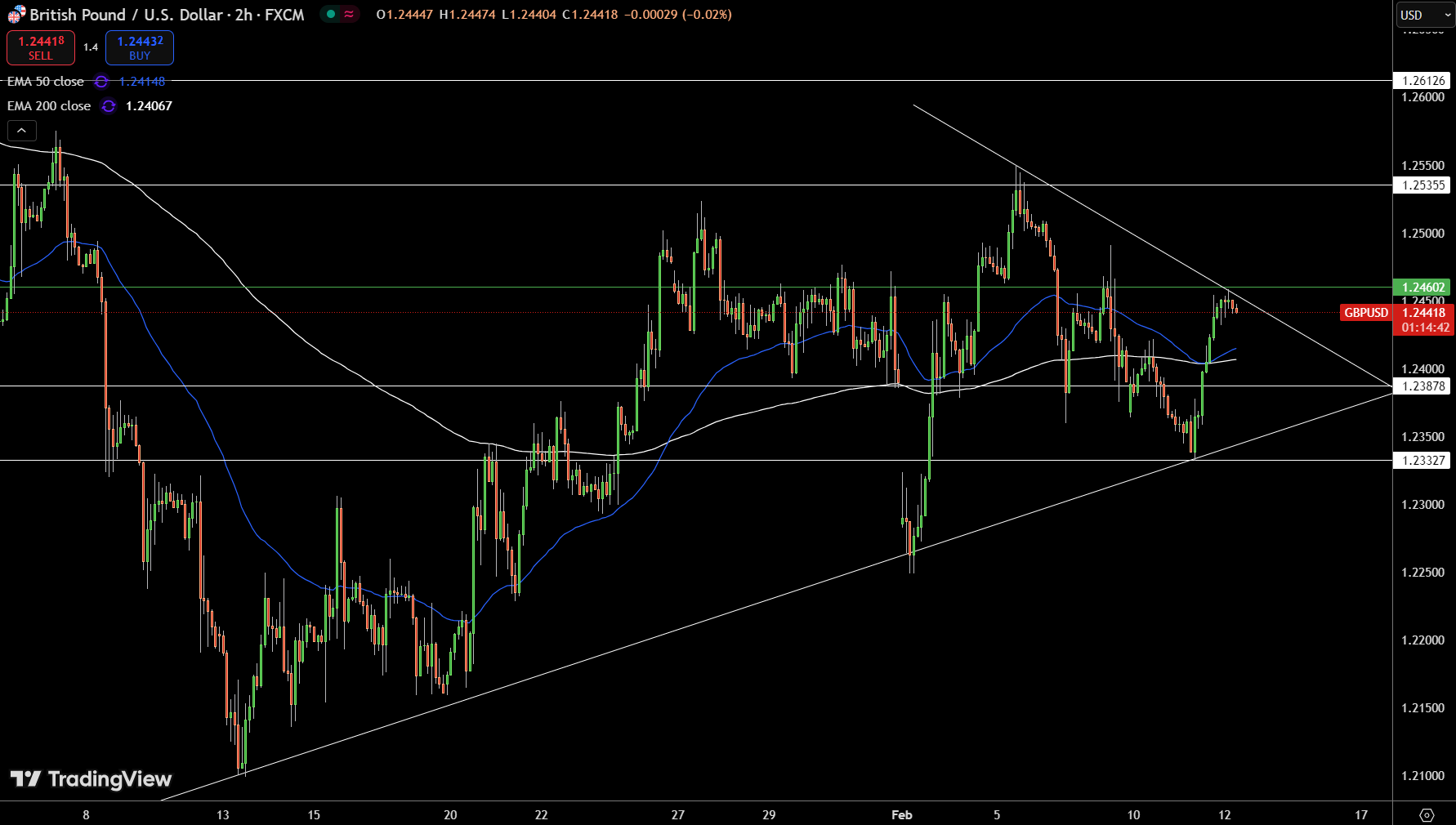Screen dimensions: 1456x825
Task: Click the current price 1.24418 countdown label
Action: pyautogui.click(x=1423, y=320)
